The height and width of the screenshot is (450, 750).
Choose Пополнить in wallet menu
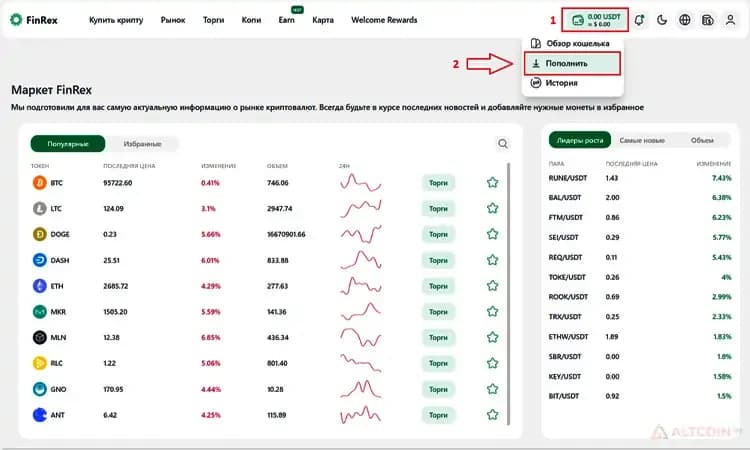point(572,64)
